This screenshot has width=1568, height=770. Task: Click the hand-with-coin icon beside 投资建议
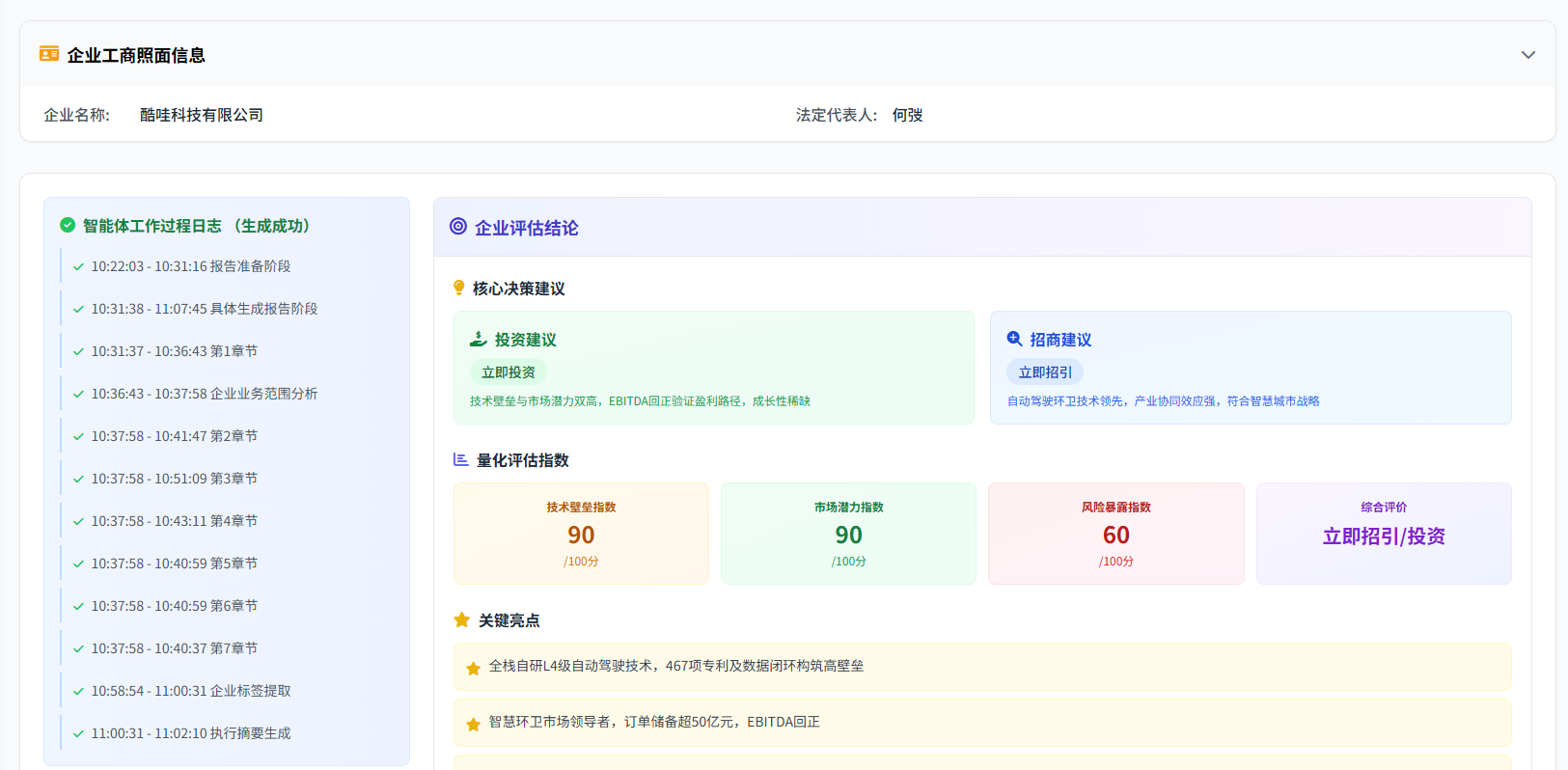[x=478, y=339]
